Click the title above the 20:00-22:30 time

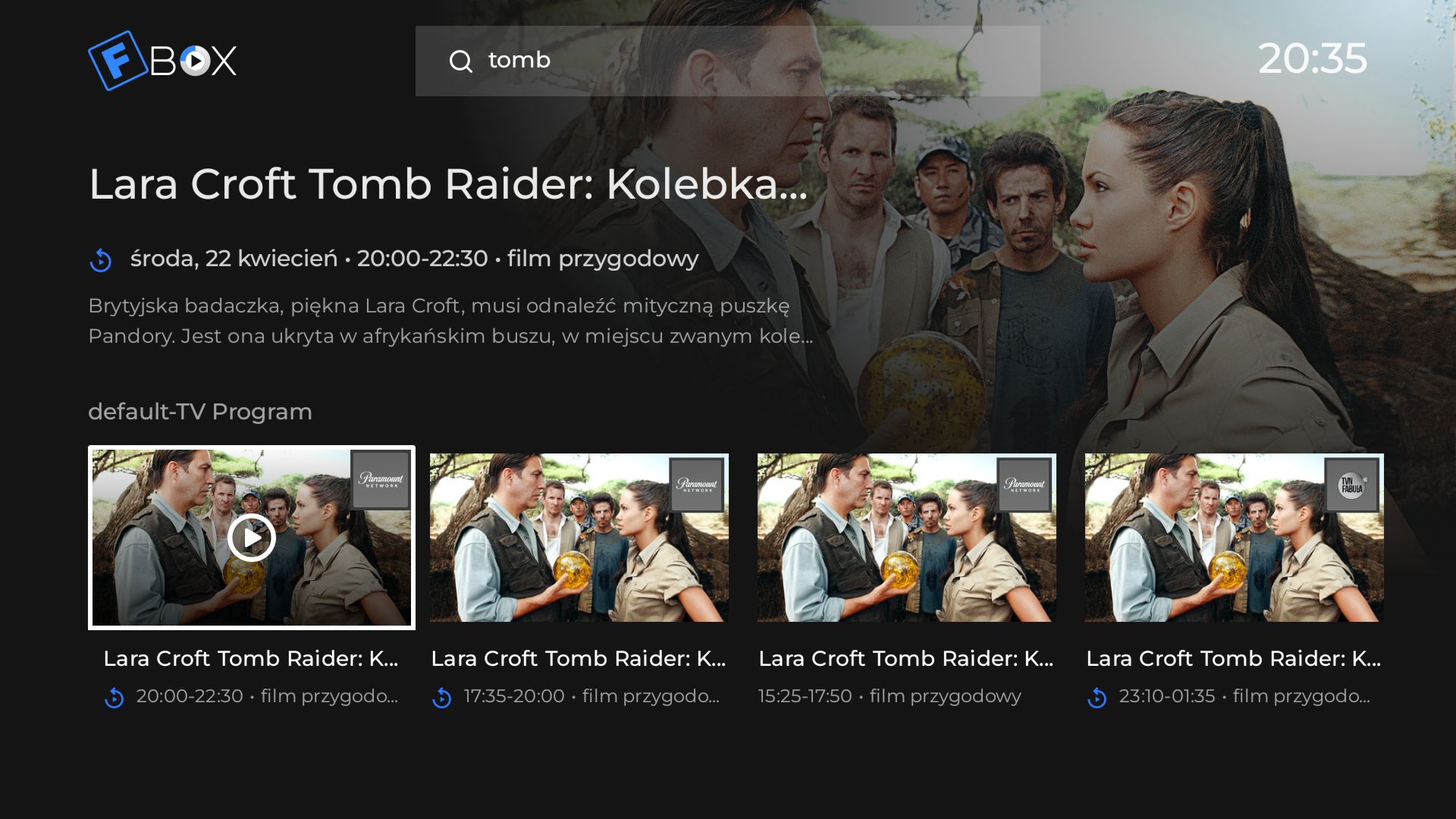point(251,658)
